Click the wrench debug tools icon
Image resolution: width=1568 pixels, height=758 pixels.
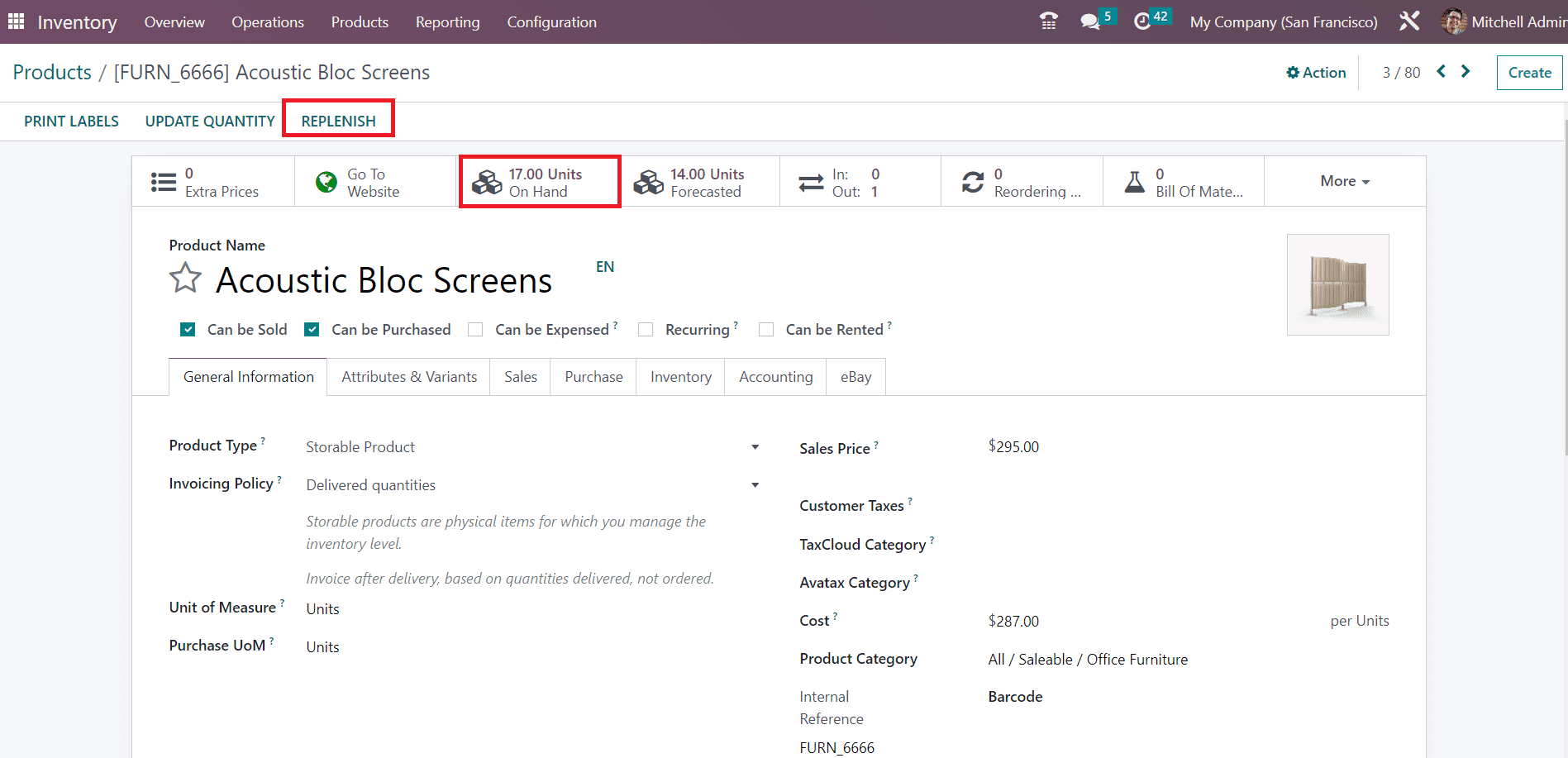click(1409, 21)
